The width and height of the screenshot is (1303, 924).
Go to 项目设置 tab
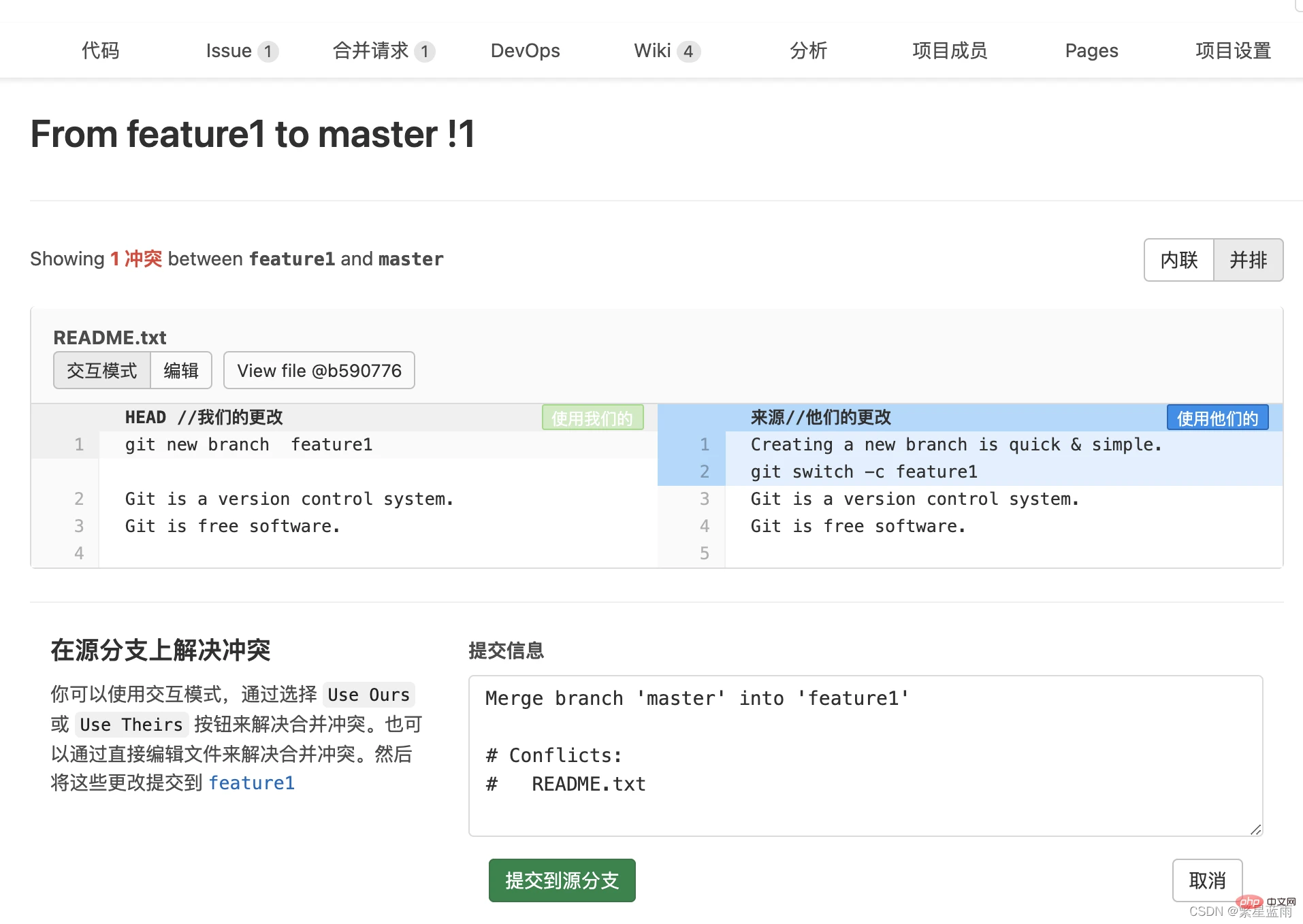click(1233, 51)
